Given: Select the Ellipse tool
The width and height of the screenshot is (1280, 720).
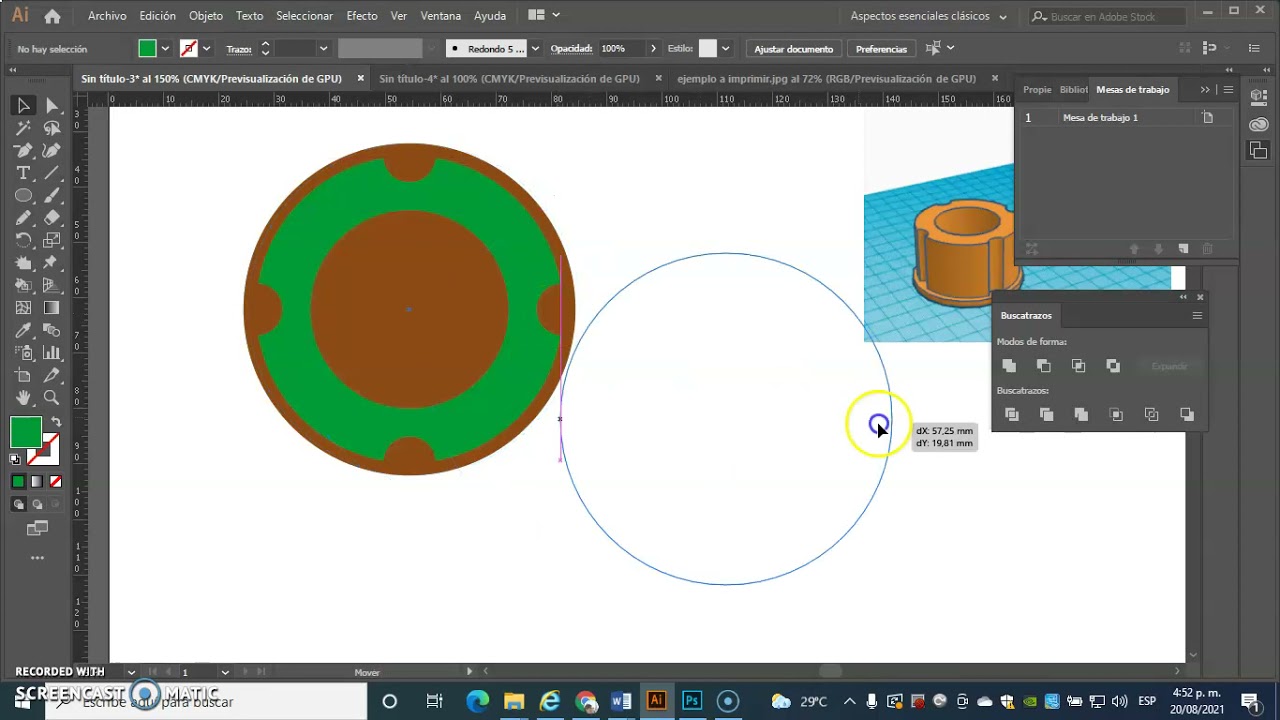Looking at the screenshot, I should click(x=23, y=196).
